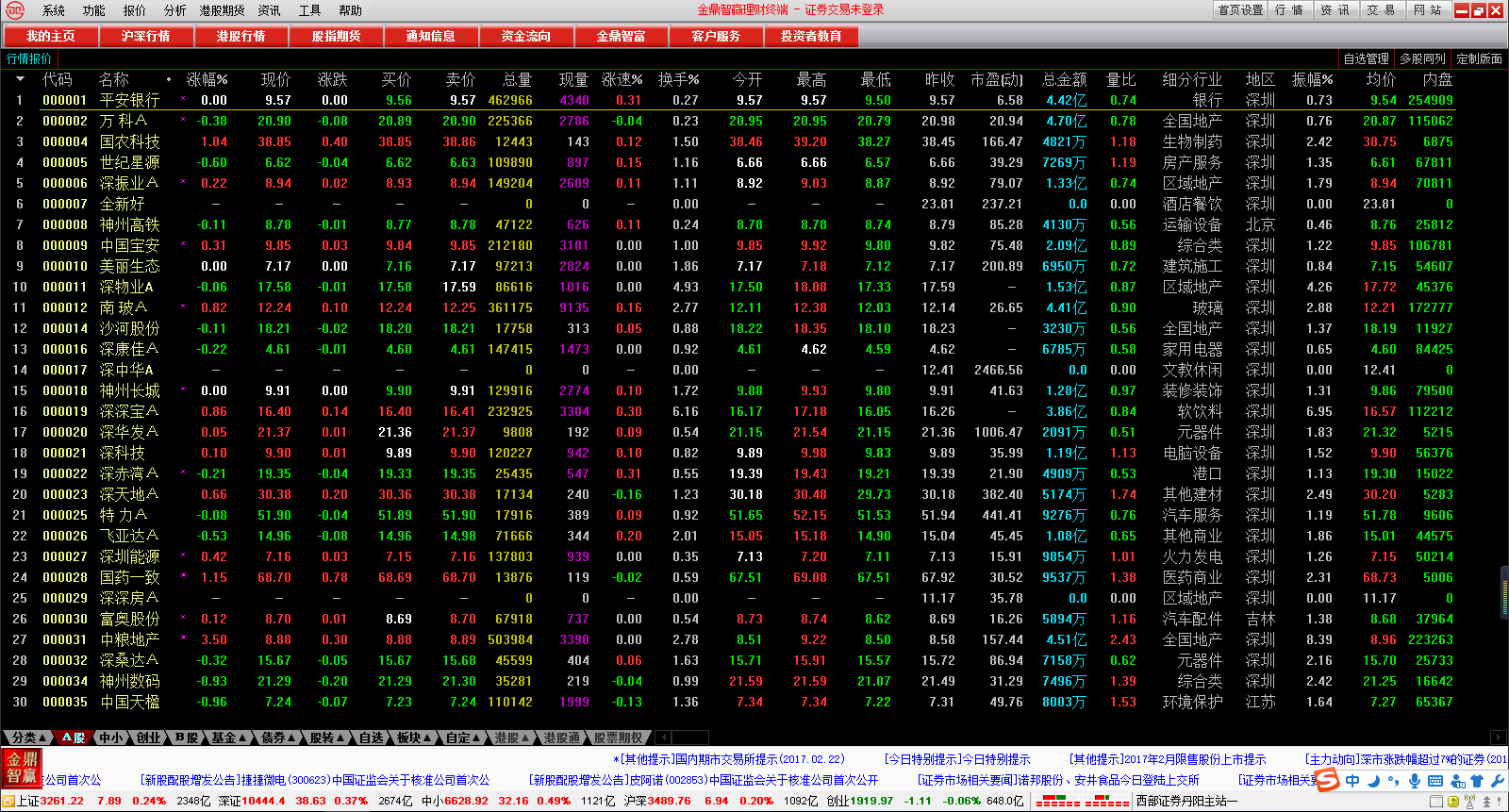Image resolution: width=1509 pixels, height=812 pixels.
Task: Open the 客户服务 page
Action: [716, 36]
